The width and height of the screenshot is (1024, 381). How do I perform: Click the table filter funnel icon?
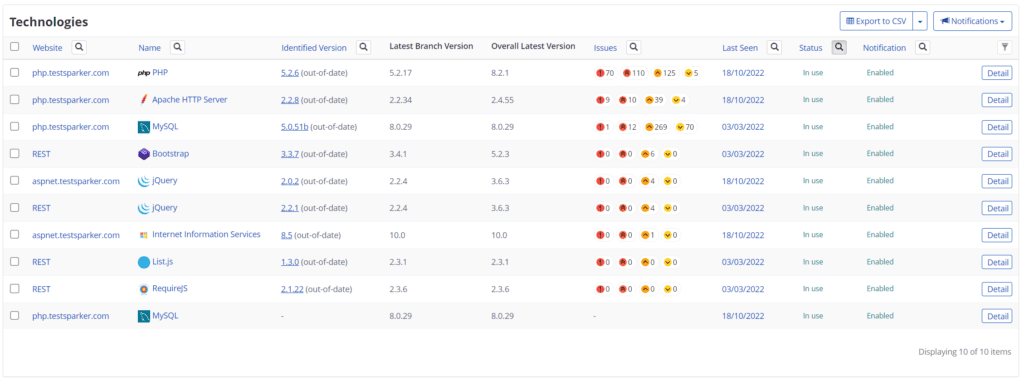(x=1005, y=47)
